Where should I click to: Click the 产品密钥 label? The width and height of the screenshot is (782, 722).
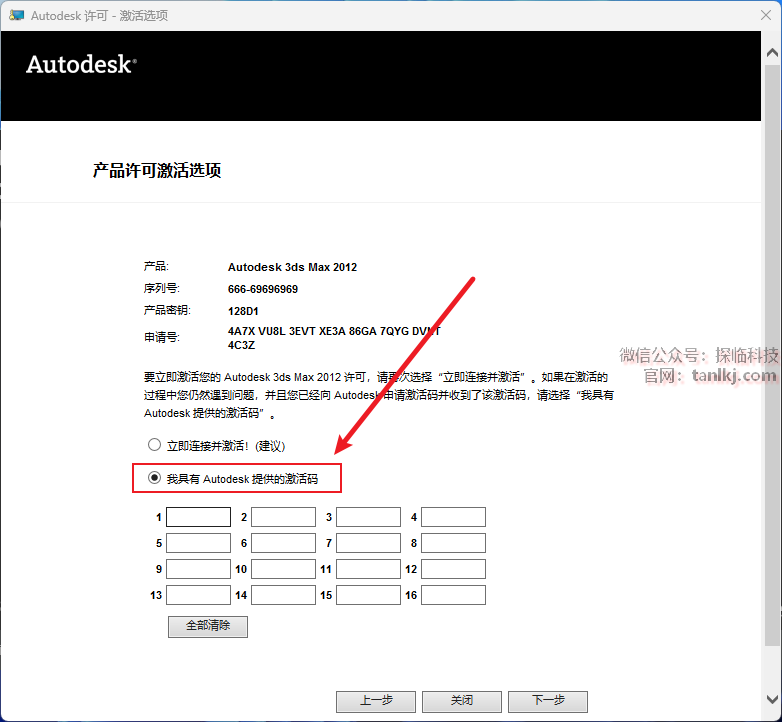(x=167, y=310)
